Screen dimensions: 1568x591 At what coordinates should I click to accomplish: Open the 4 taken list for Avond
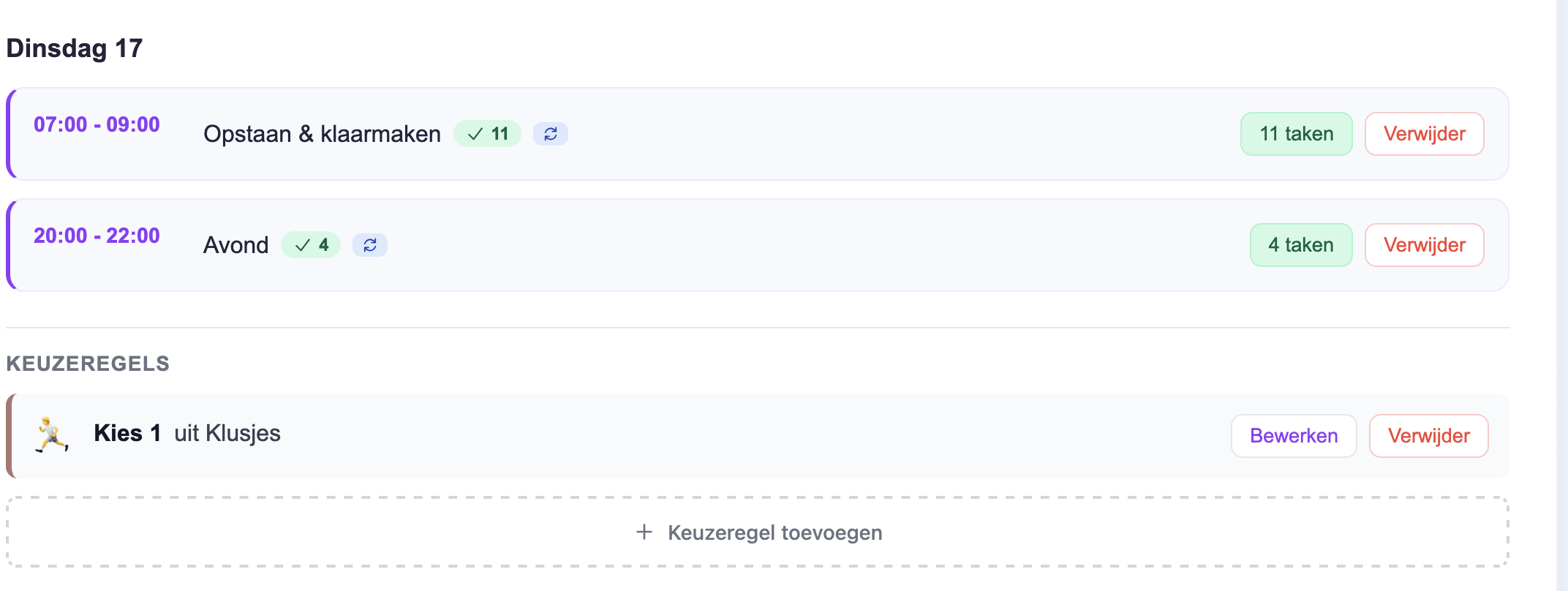1301,245
